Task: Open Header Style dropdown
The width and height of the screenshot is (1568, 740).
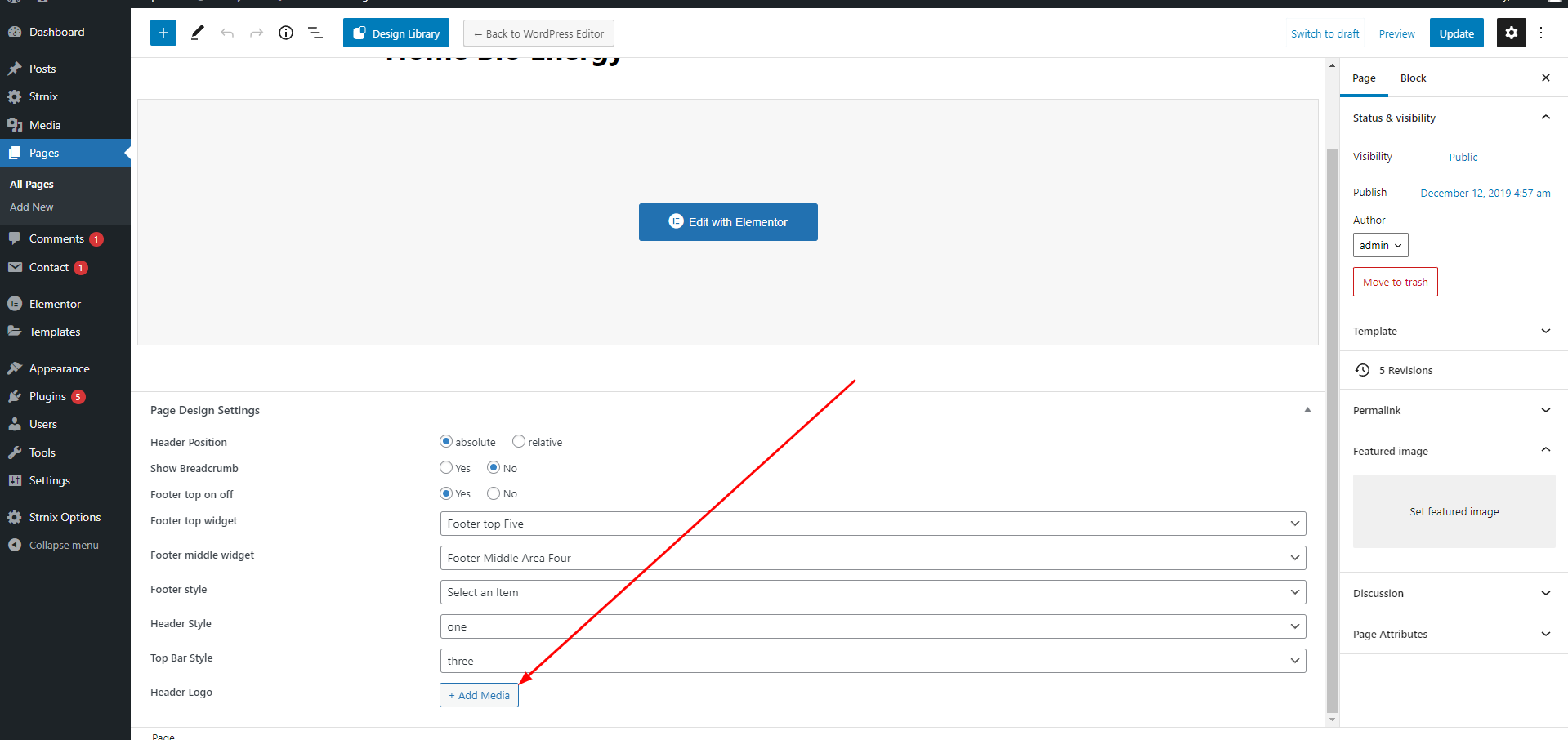Action: [873, 626]
